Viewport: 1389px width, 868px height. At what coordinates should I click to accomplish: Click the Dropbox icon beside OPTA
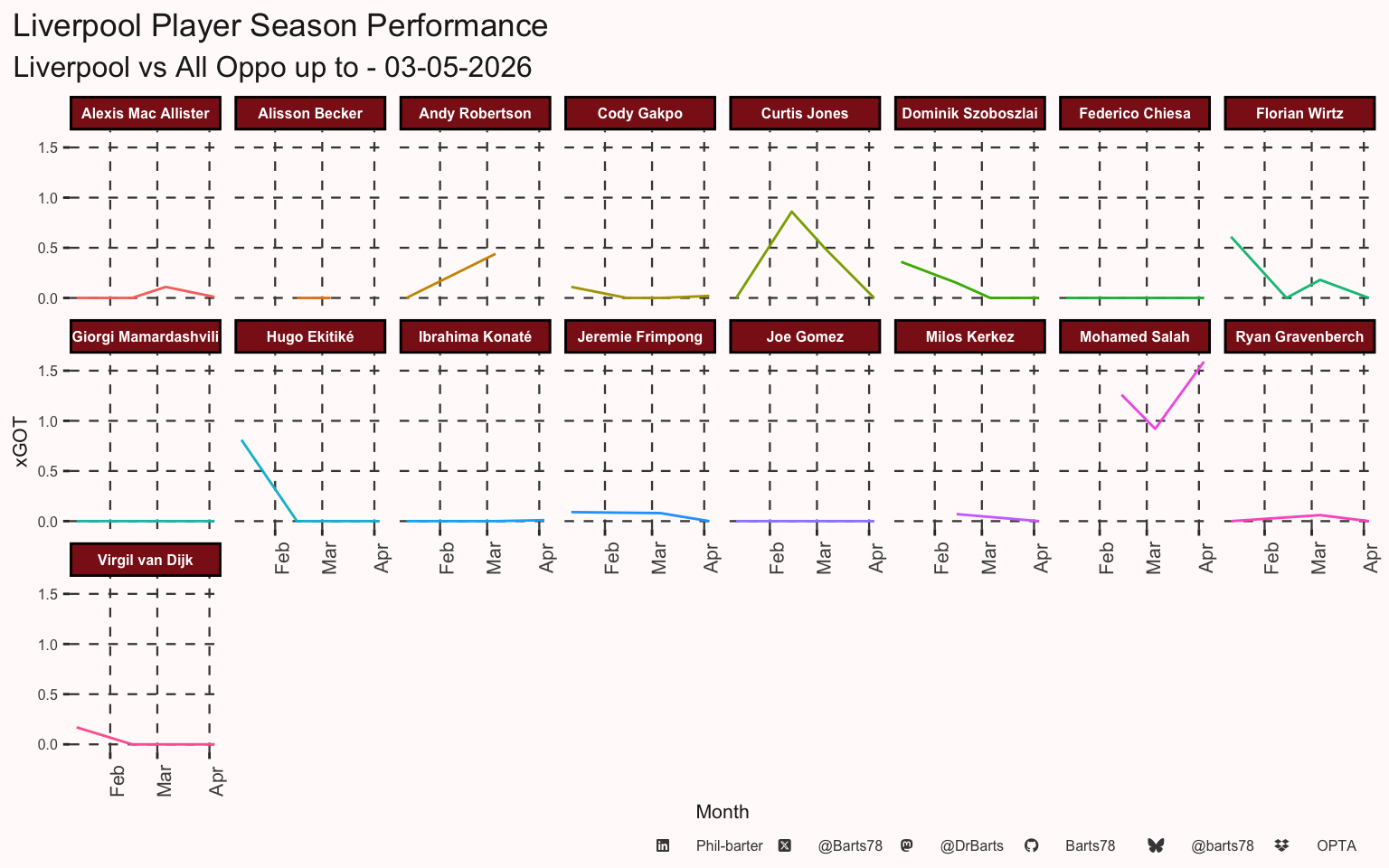[x=1281, y=845]
